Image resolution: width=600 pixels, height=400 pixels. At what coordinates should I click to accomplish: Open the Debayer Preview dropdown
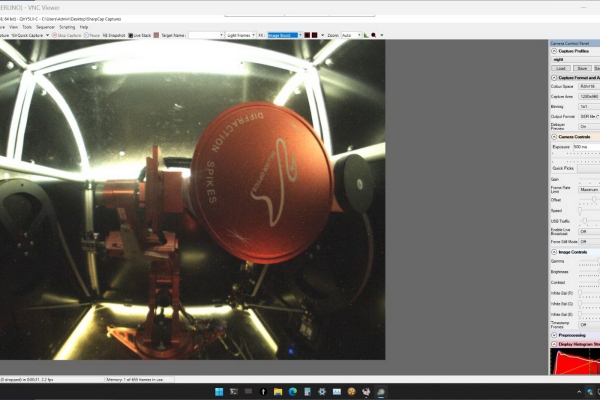589,126
